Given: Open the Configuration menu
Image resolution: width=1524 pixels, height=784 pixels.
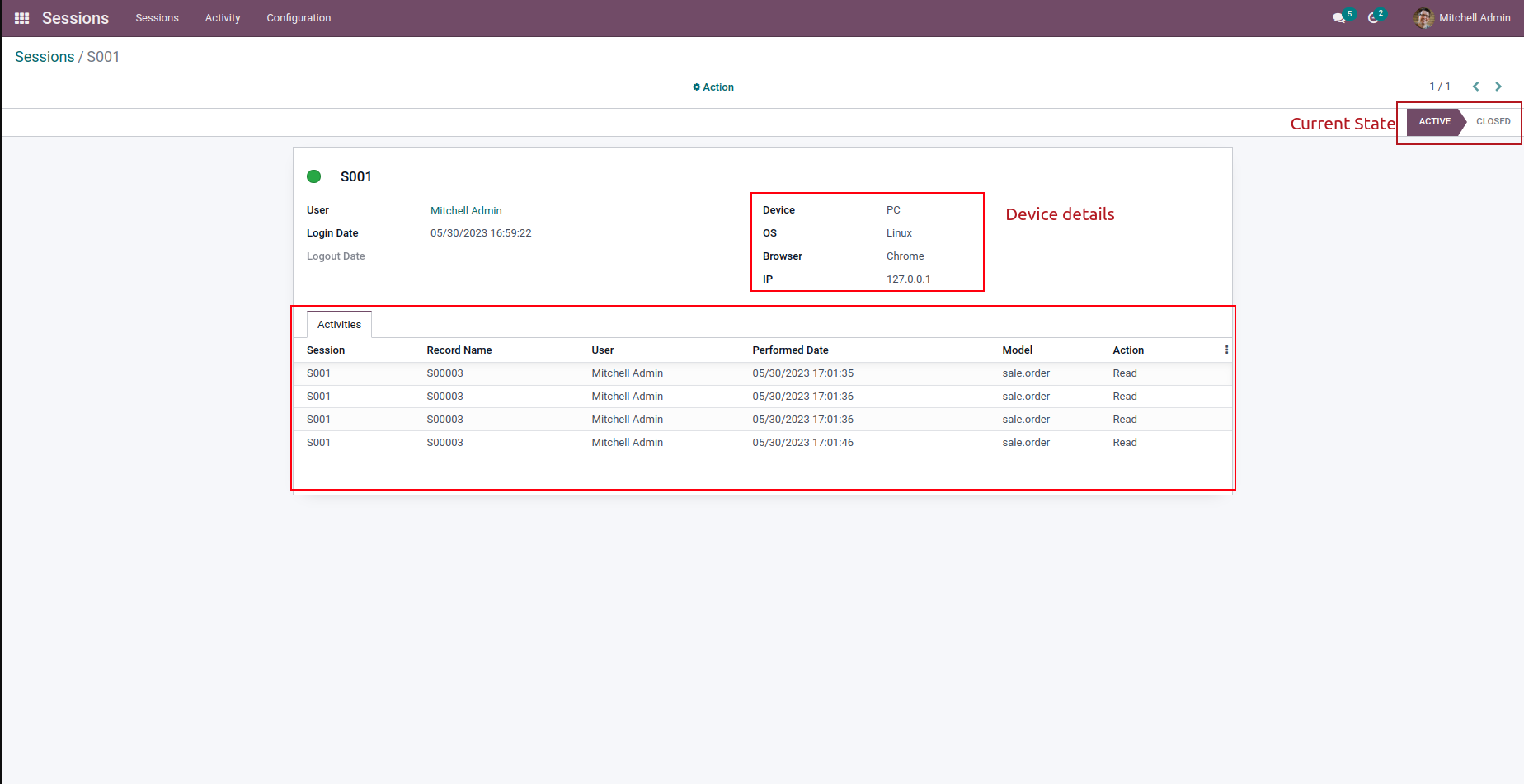Looking at the screenshot, I should click(299, 18).
